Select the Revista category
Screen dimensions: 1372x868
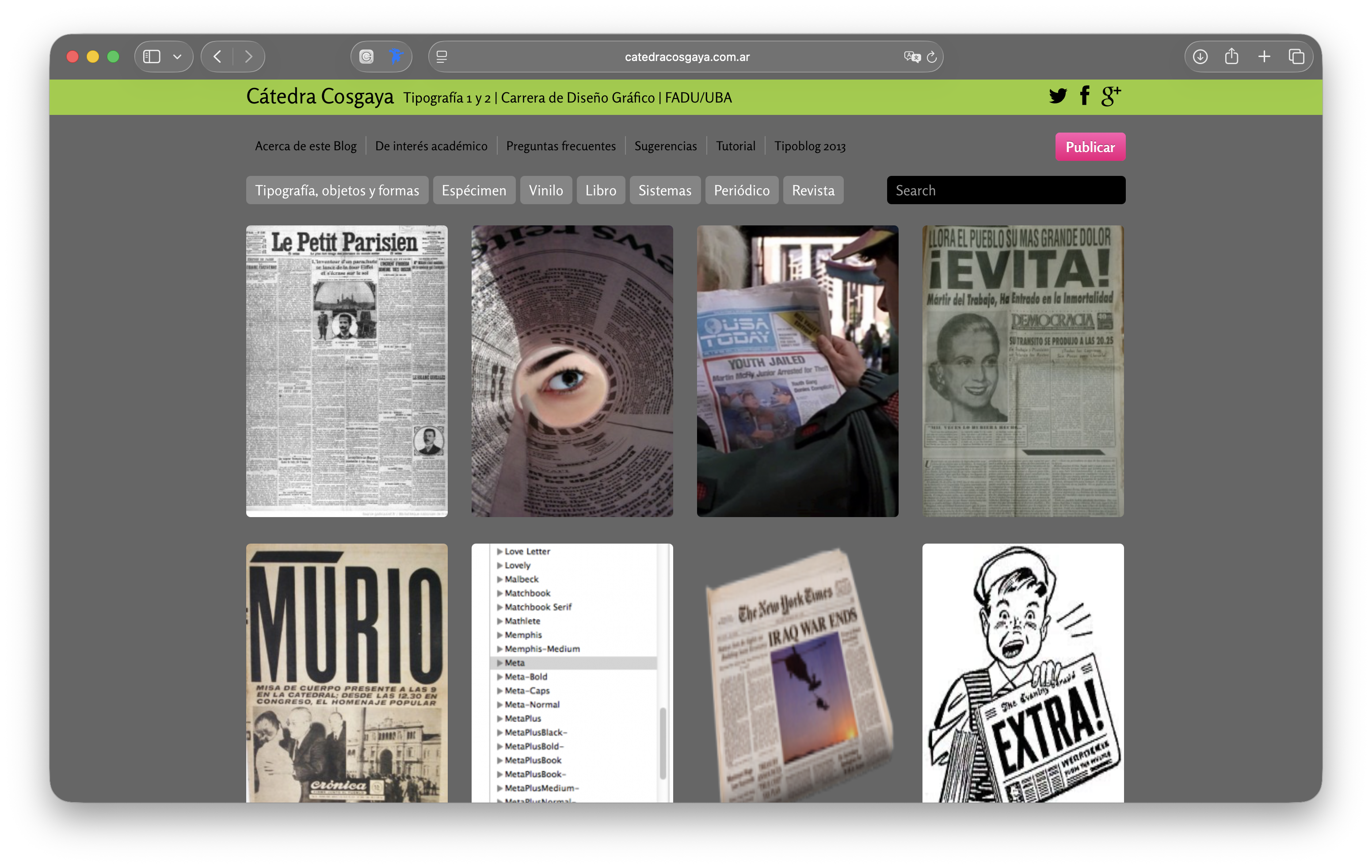coord(813,190)
